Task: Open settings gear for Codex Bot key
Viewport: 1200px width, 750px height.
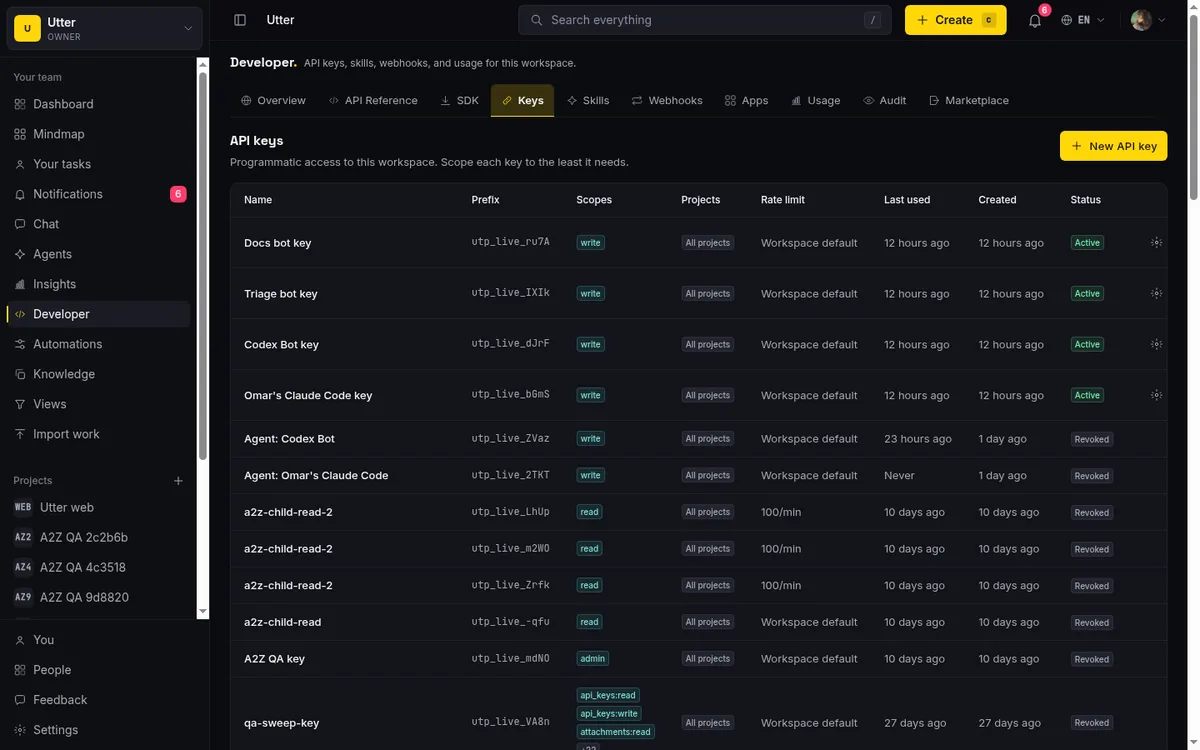Action: (1156, 345)
